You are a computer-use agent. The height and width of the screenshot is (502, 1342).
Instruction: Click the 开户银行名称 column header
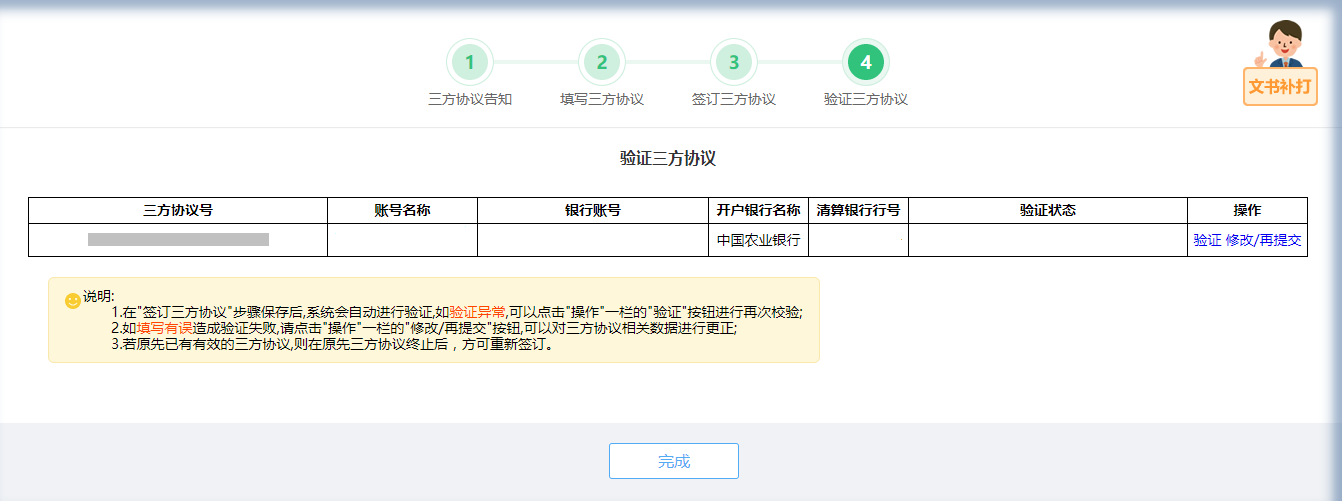tap(758, 210)
